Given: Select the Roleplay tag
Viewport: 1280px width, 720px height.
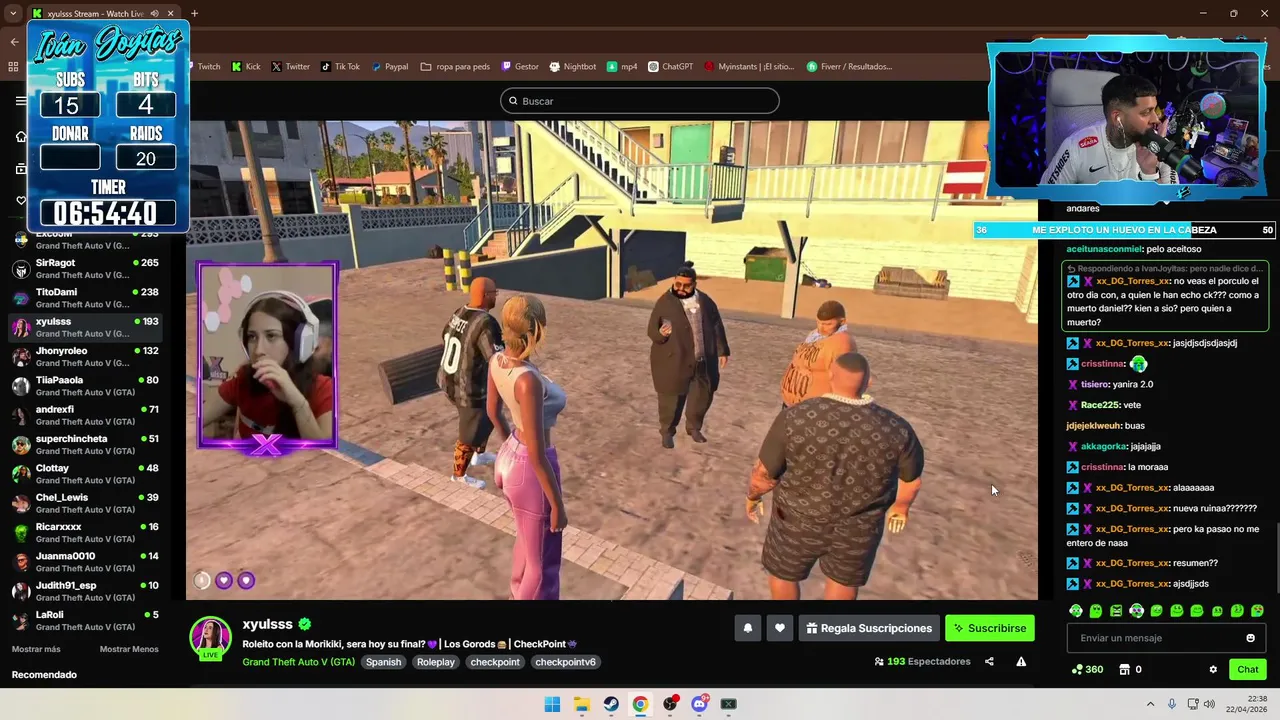Looking at the screenshot, I should (x=436, y=662).
